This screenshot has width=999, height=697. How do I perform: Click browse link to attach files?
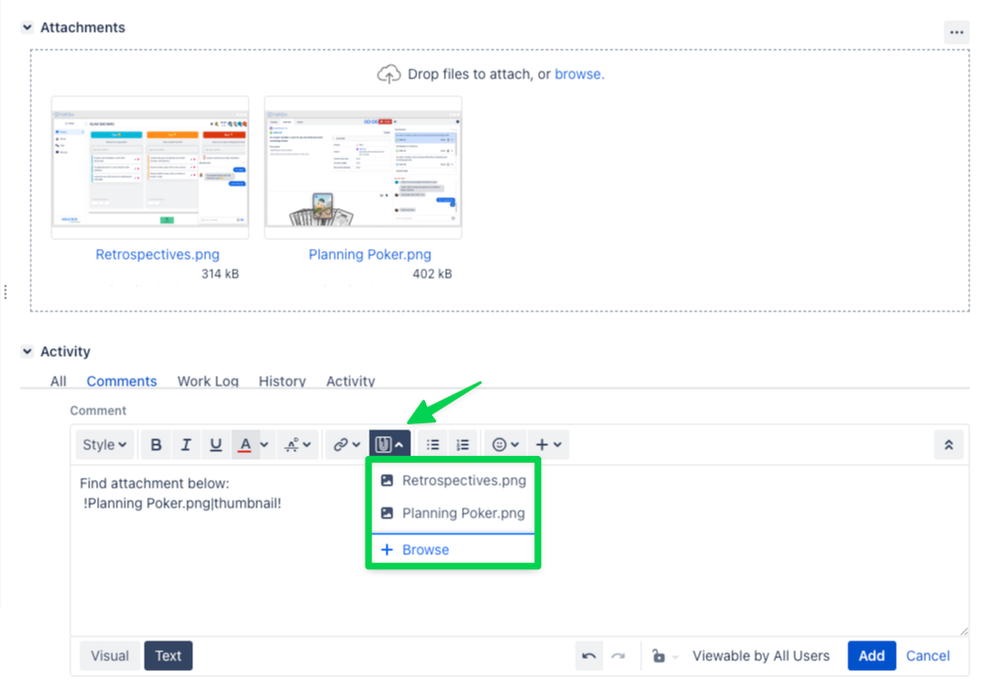579,74
